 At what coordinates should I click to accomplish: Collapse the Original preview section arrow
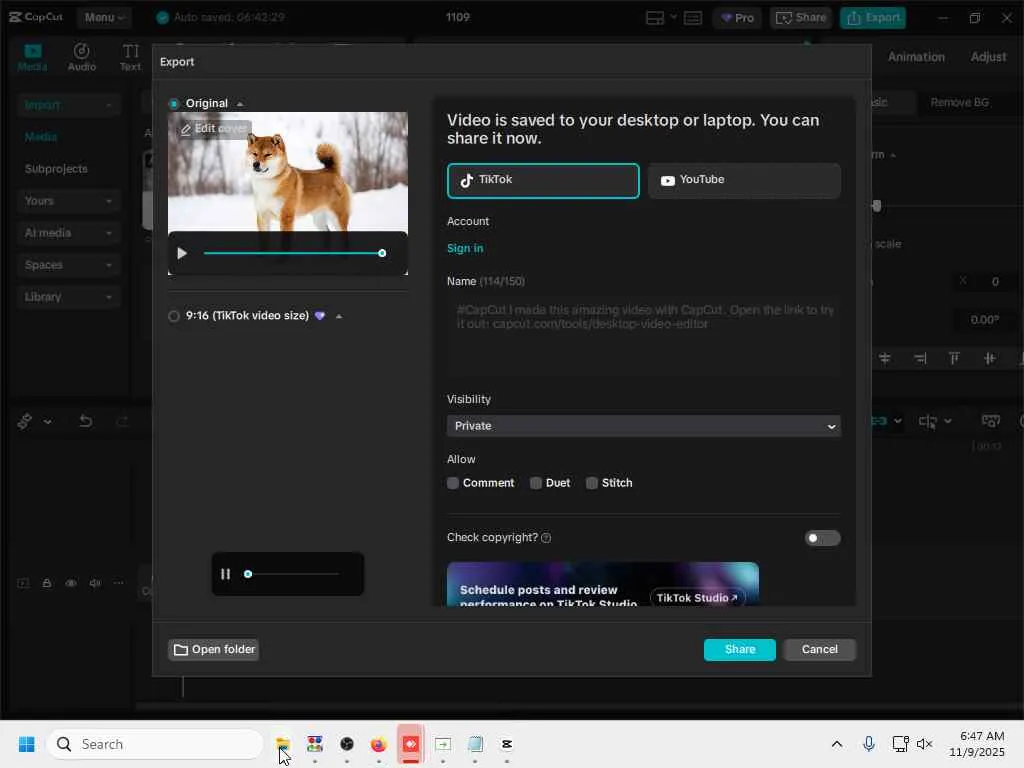pos(240,104)
